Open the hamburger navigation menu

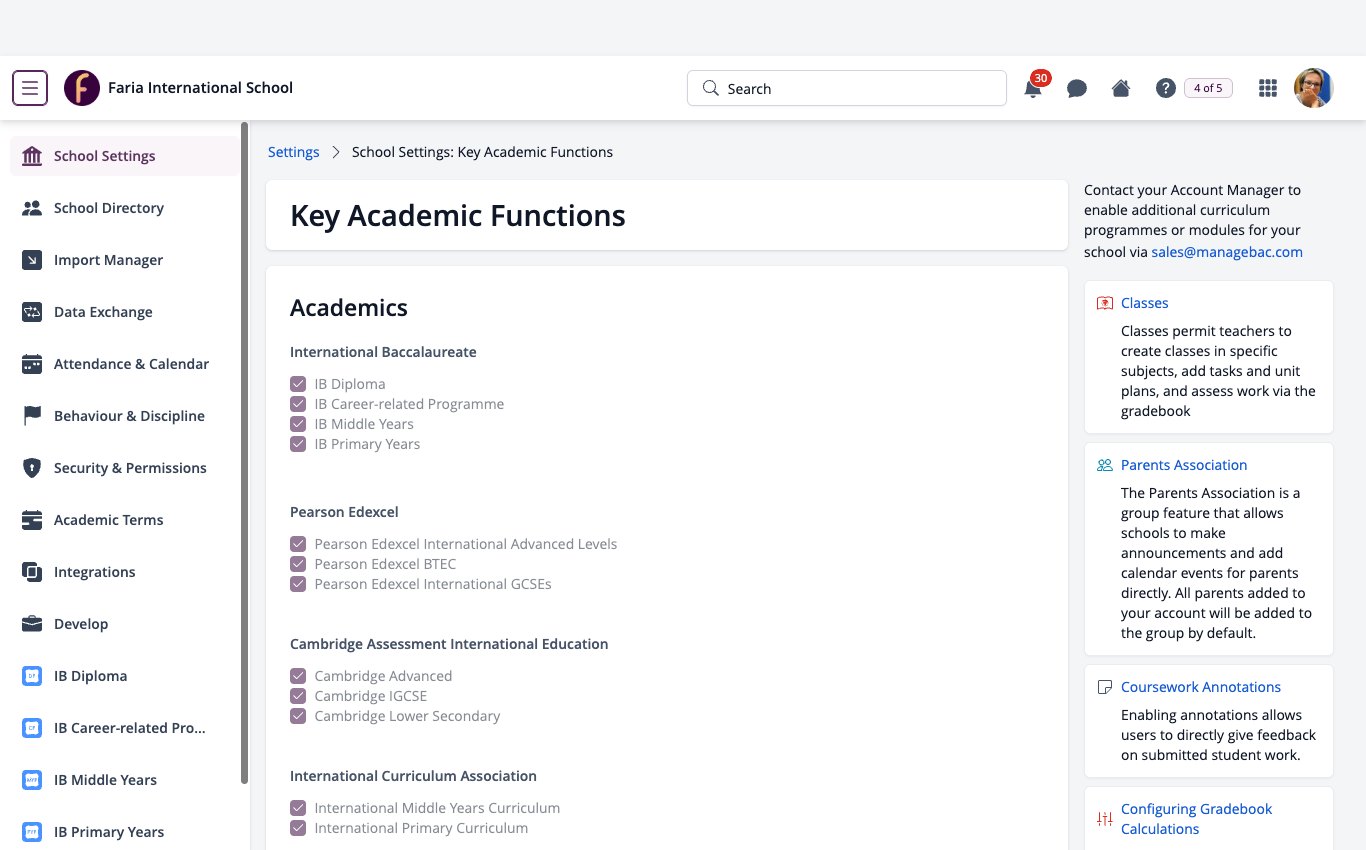click(x=30, y=88)
